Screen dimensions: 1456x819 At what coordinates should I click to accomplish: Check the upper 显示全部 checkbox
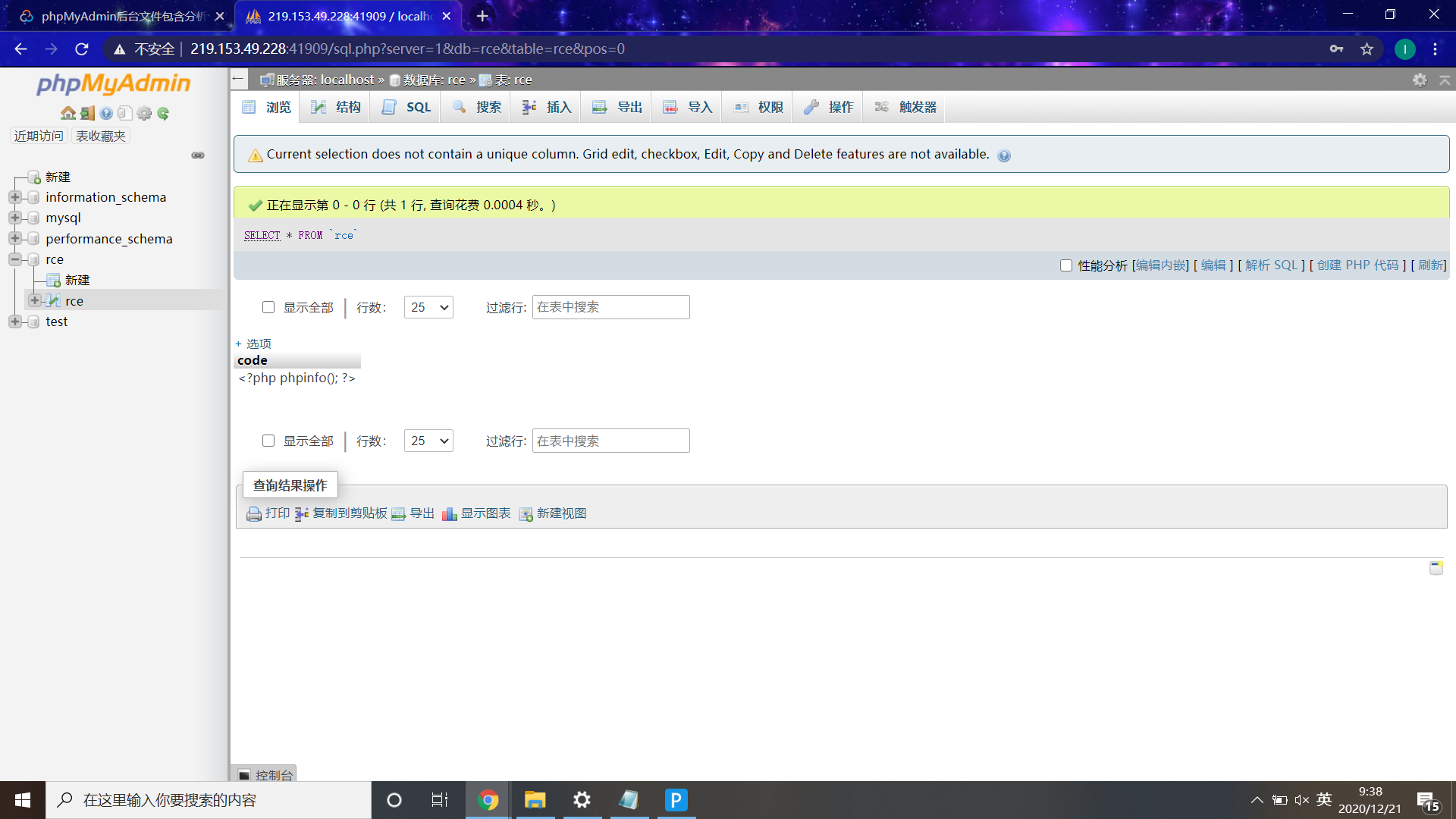268,307
